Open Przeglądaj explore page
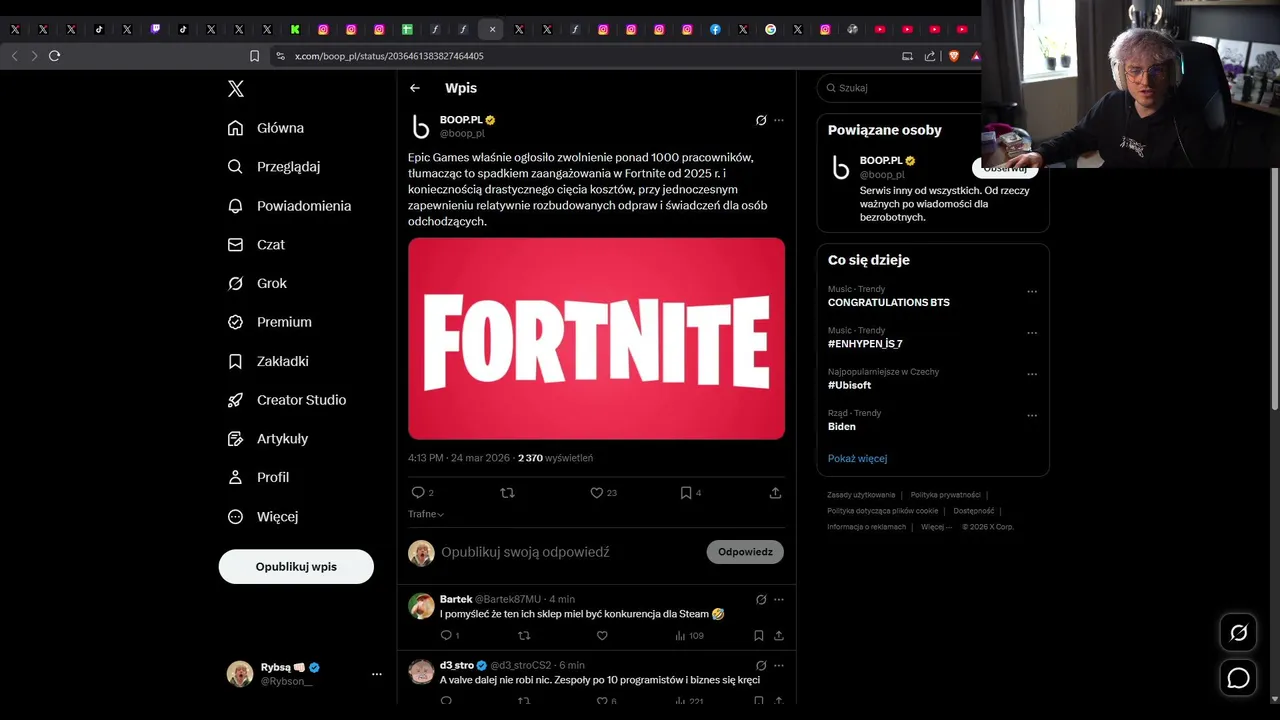Image resolution: width=1280 pixels, height=720 pixels. click(x=274, y=167)
